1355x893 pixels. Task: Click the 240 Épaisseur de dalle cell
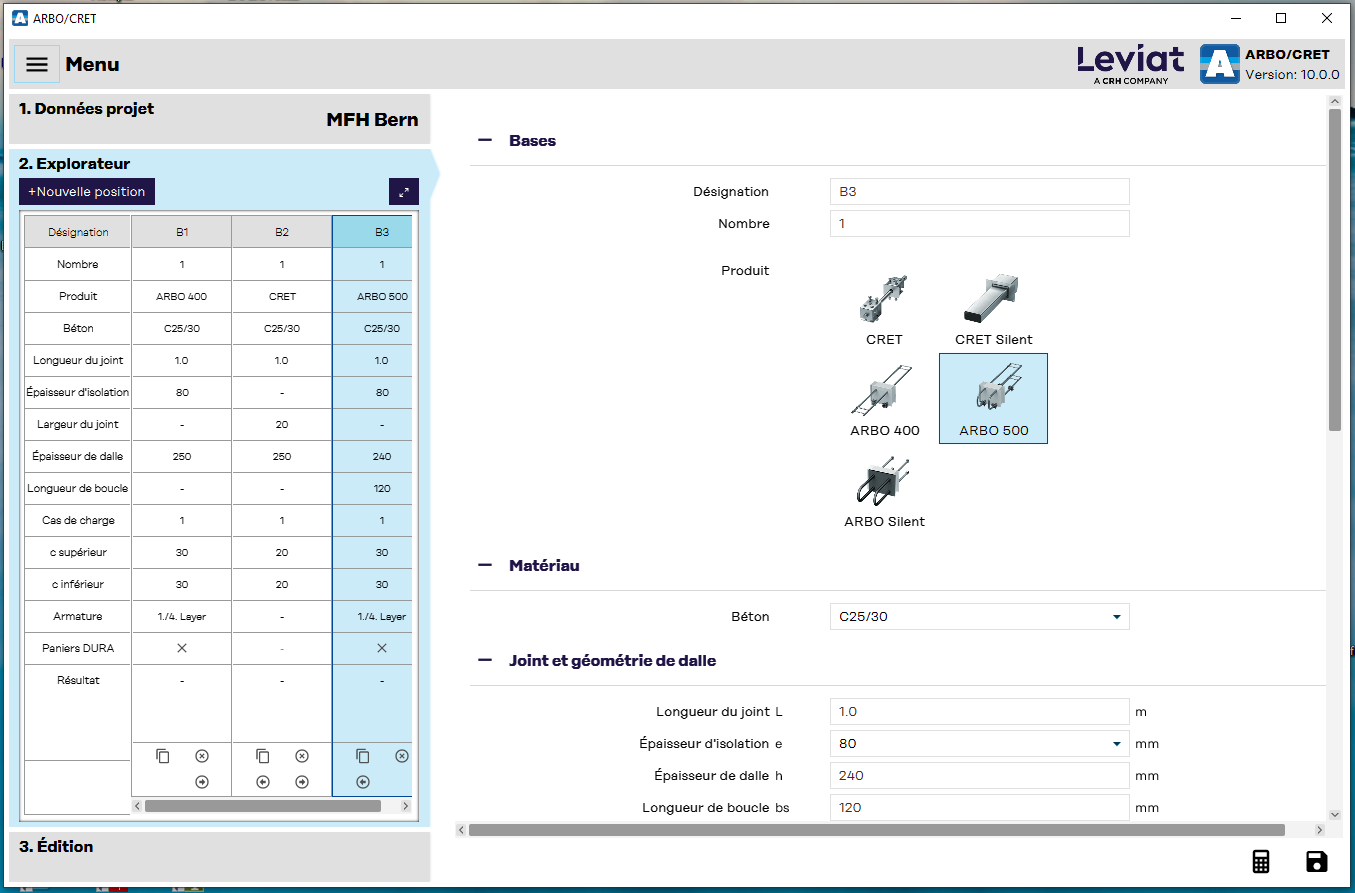coord(372,457)
